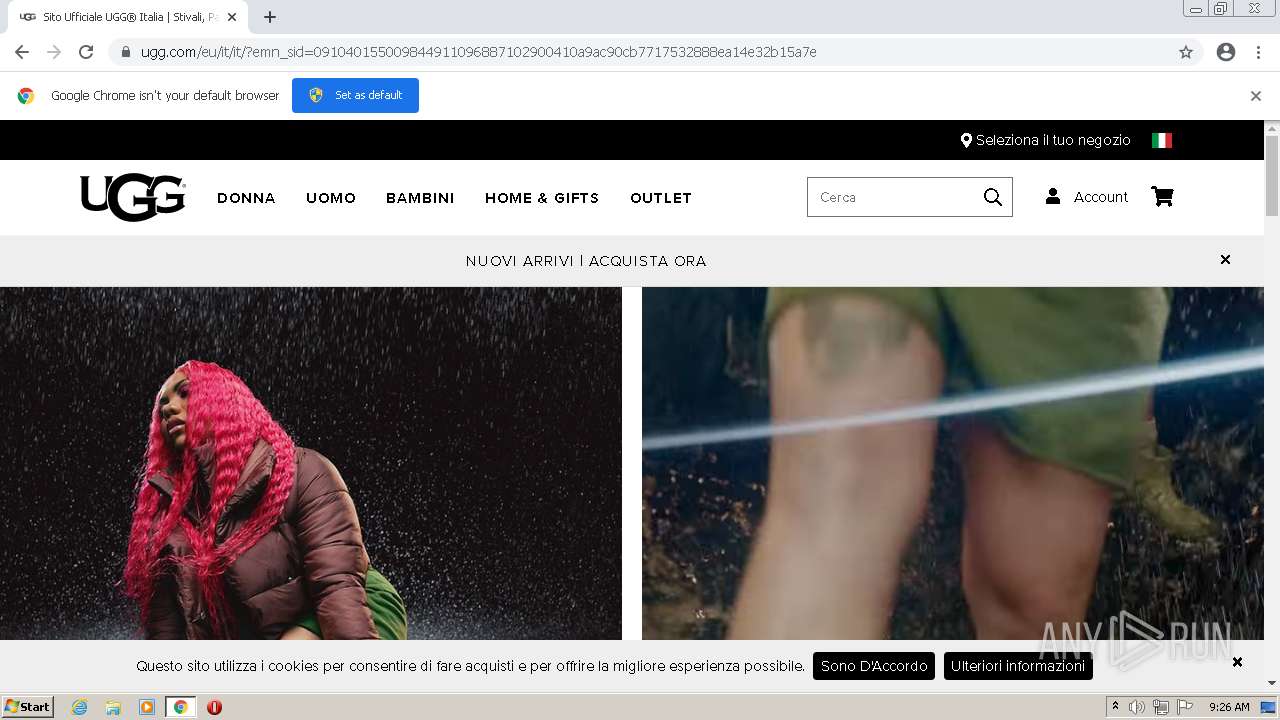Open Internet Explorer from the taskbar
The width and height of the screenshot is (1280, 720).
click(x=79, y=707)
